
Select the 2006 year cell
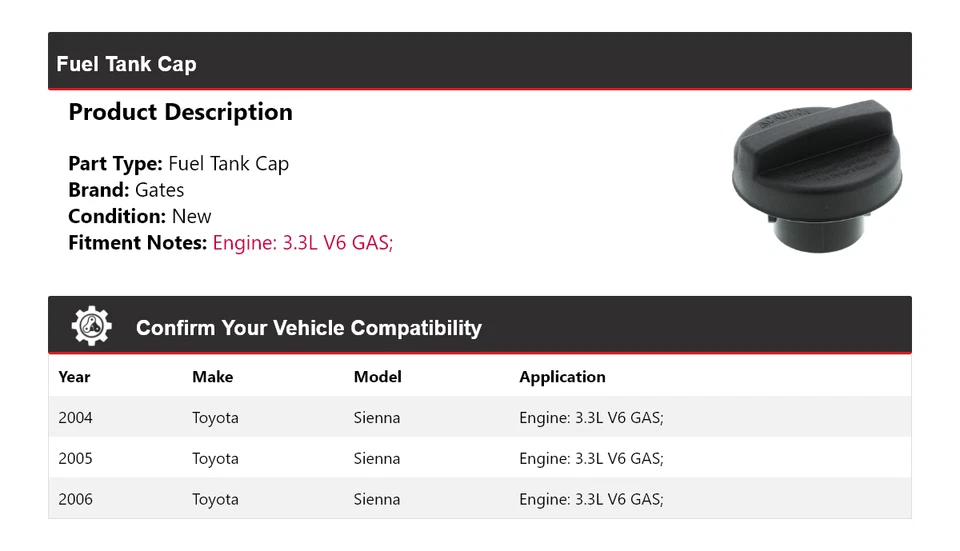point(75,499)
